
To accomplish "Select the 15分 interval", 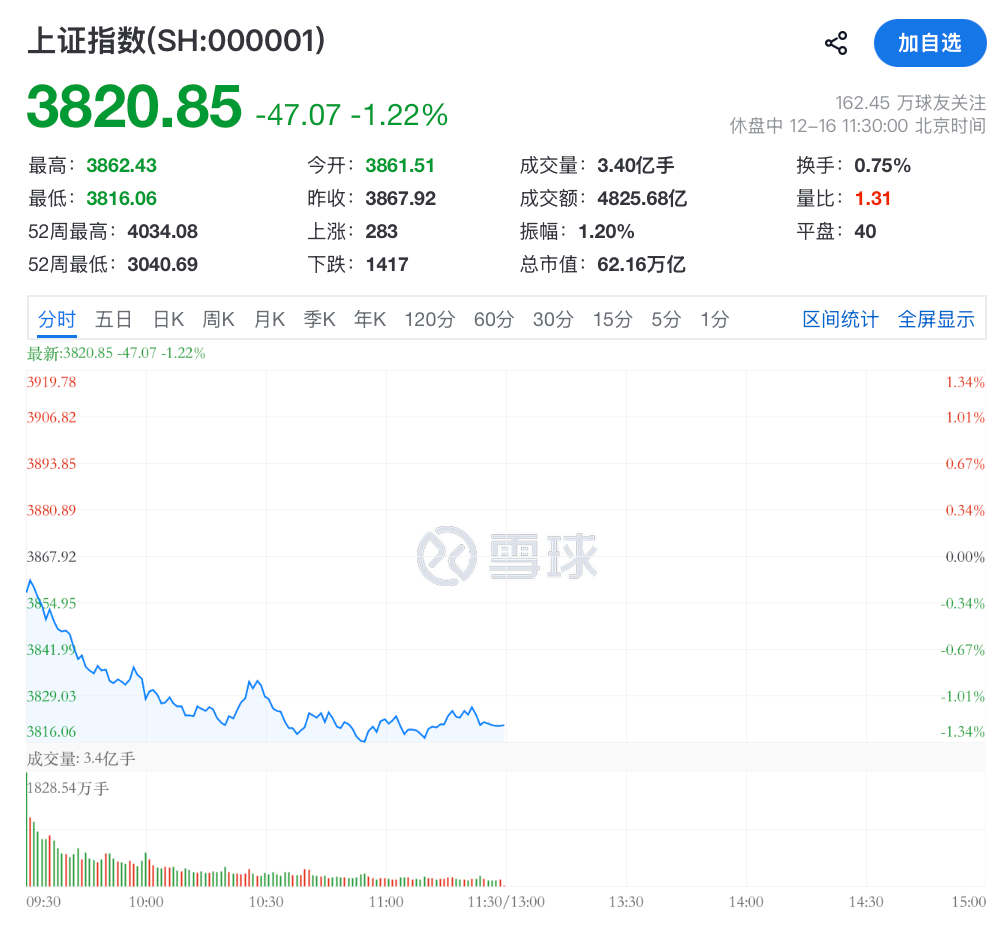I will pyautogui.click(x=611, y=318).
